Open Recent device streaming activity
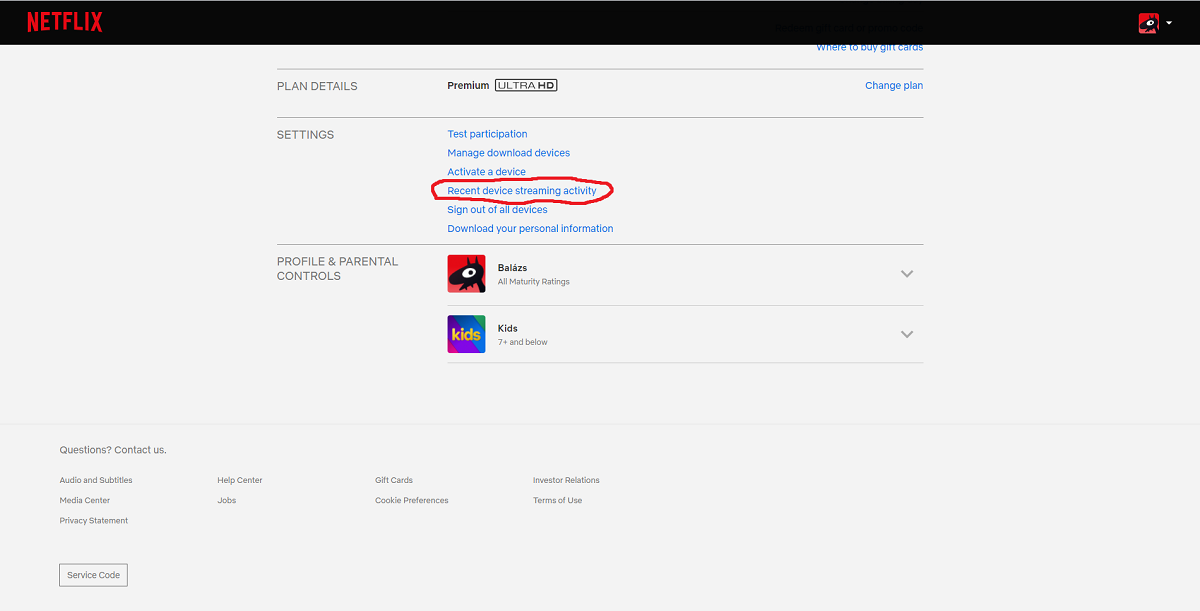1200x611 pixels. tap(521, 191)
